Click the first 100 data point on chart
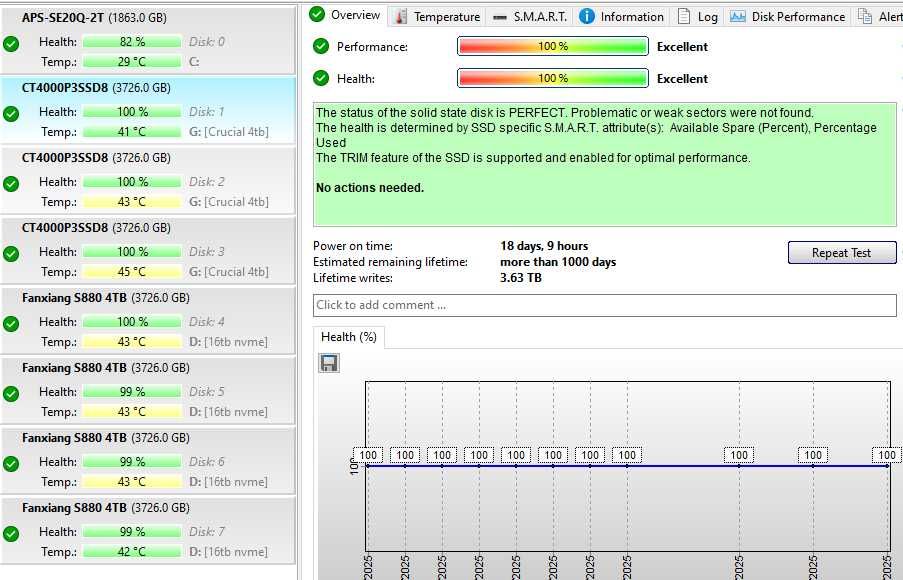The image size is (903, 580). (x=368, y=455)
